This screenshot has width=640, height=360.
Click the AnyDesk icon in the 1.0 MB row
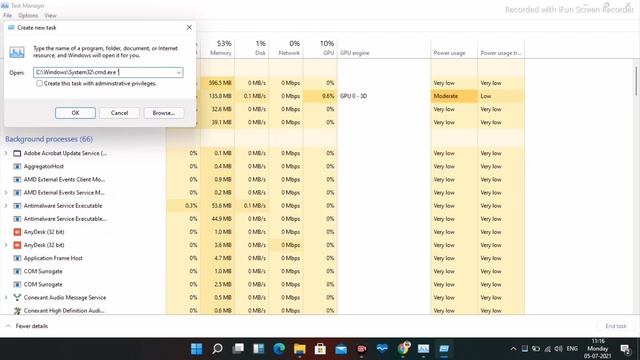[x=17, y=232]
